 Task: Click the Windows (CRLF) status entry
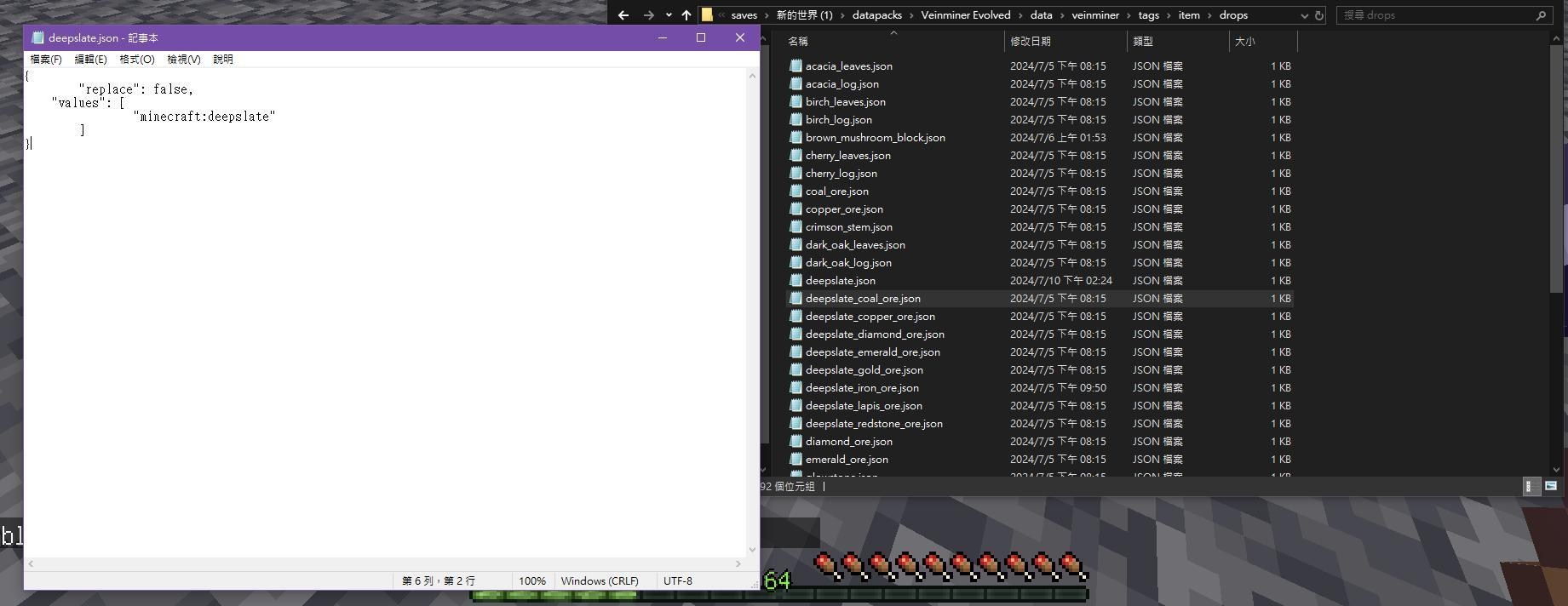pos(600,580)
